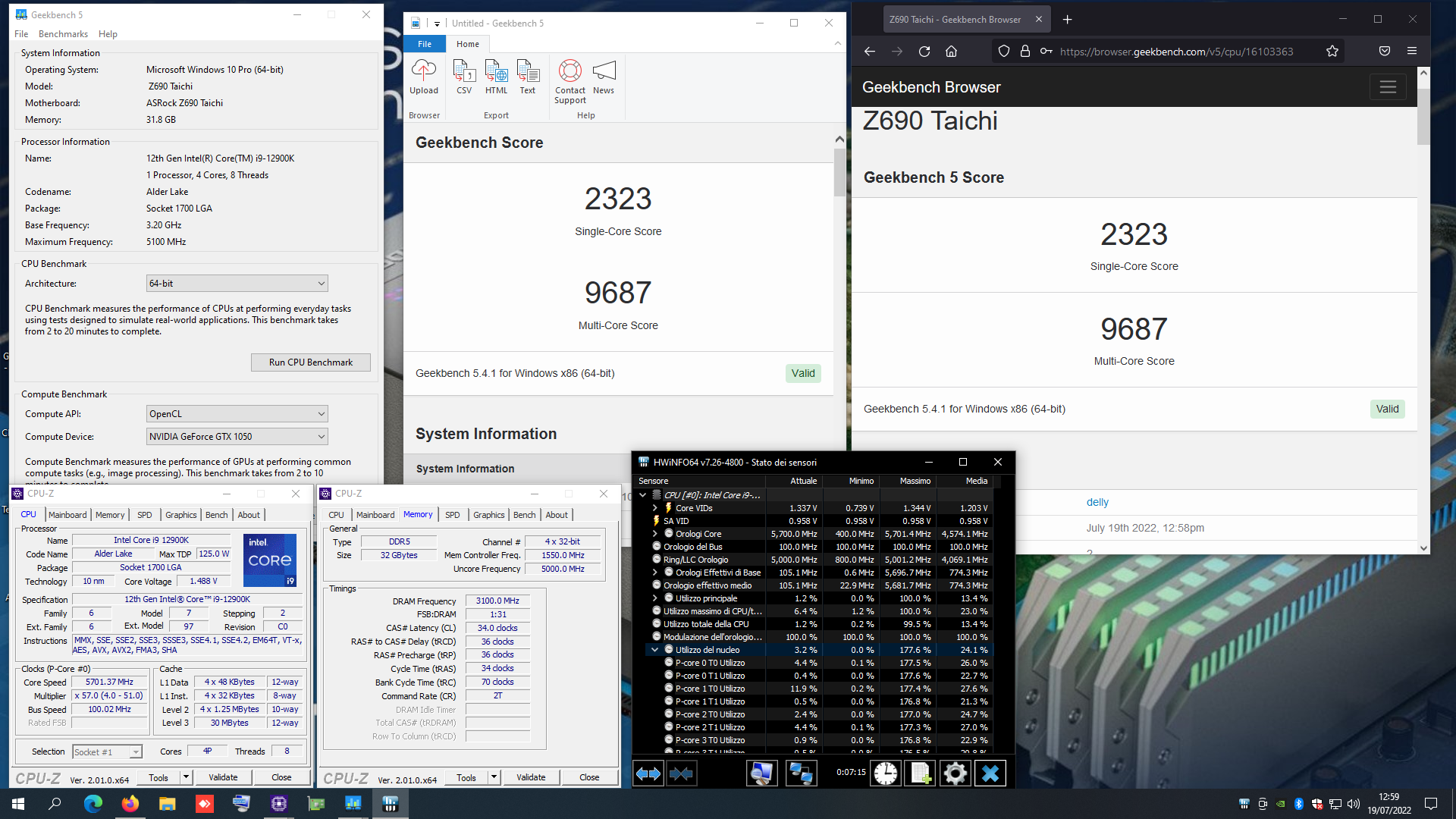Viewport: 1456px width, 819px height.
Task: Collapse the Geekbench ribbon with chevron
Action: tap(837, 44)
